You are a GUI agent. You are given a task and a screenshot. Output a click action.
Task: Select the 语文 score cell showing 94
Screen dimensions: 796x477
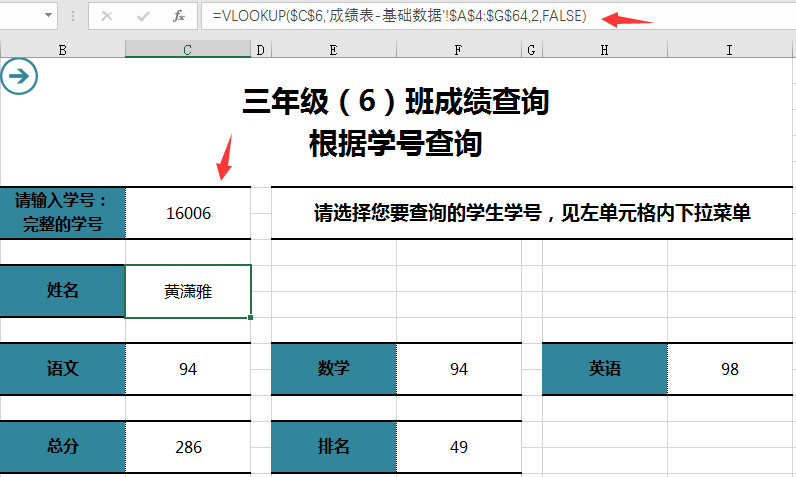[188, 369]
